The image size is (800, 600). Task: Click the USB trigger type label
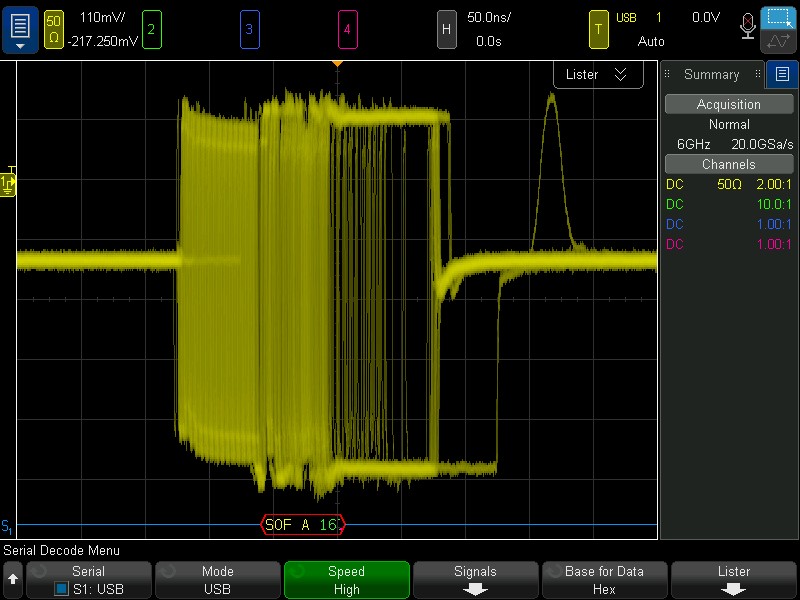coord(626,18)
